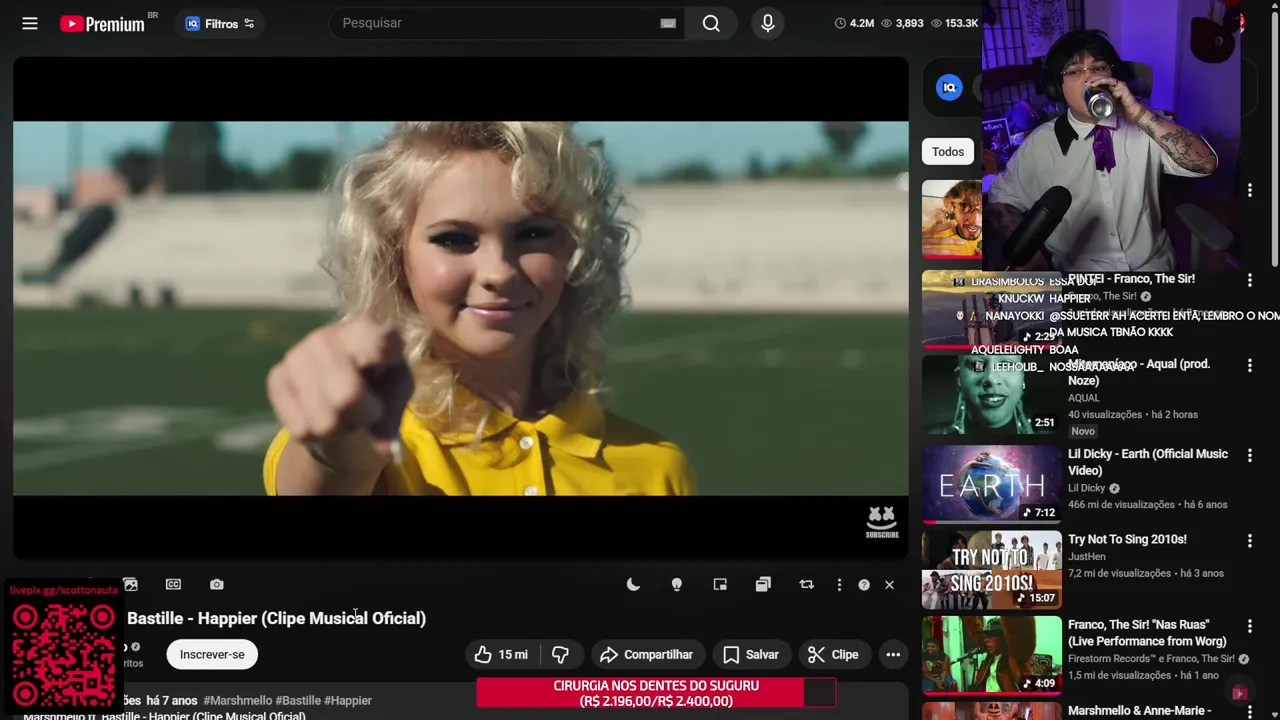This screenshot has height=720, width=1280.
Task: Open more actions three-dot button
Action: (893, 654)
